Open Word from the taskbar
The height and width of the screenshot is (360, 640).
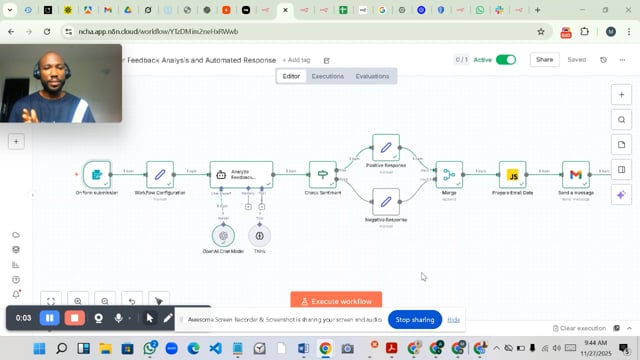(x=303, y=349)
